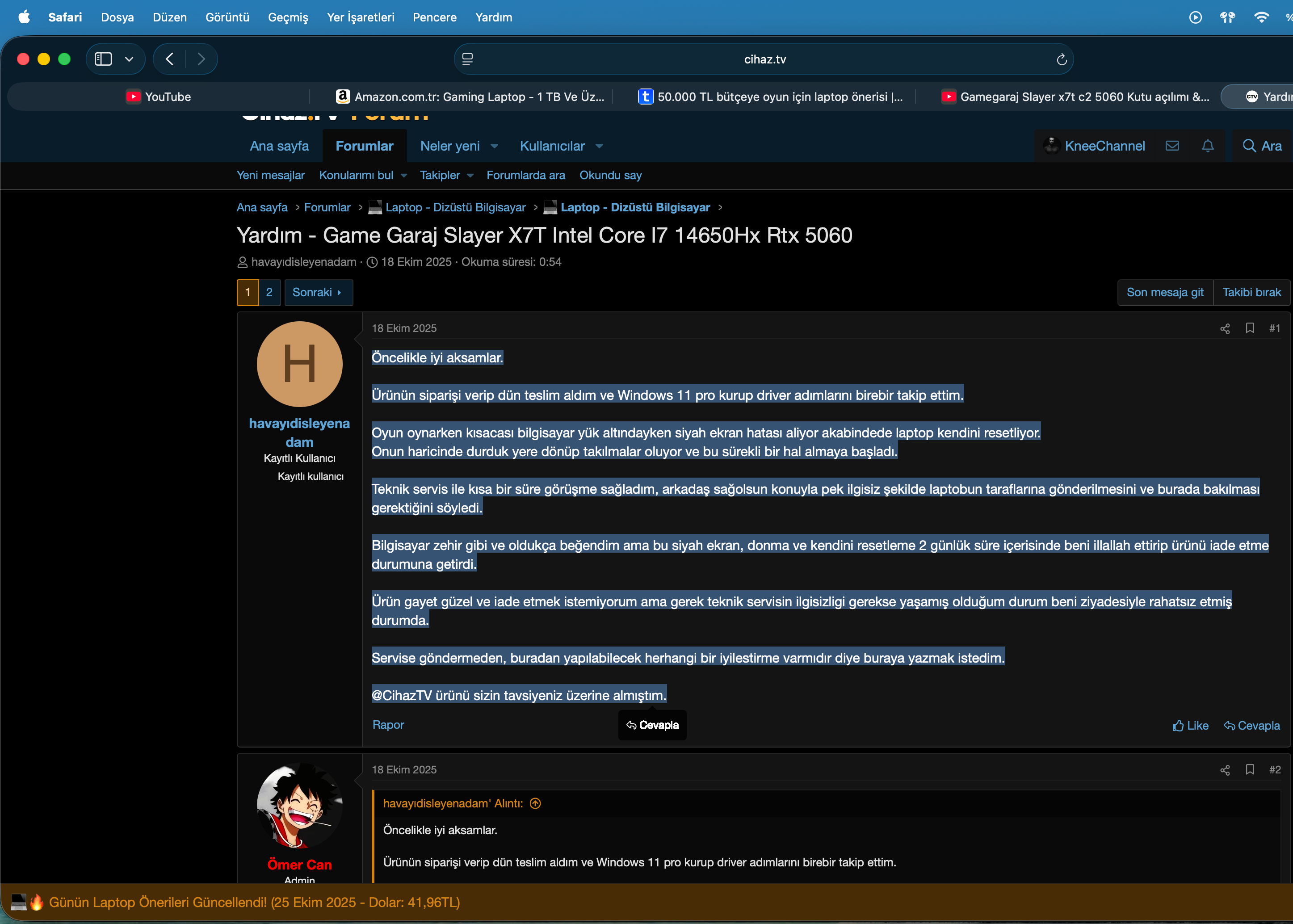Click the quote jump arrow icon
Image resolution: width=1293 pixels, height=924 pixels.
click(535, 803)
